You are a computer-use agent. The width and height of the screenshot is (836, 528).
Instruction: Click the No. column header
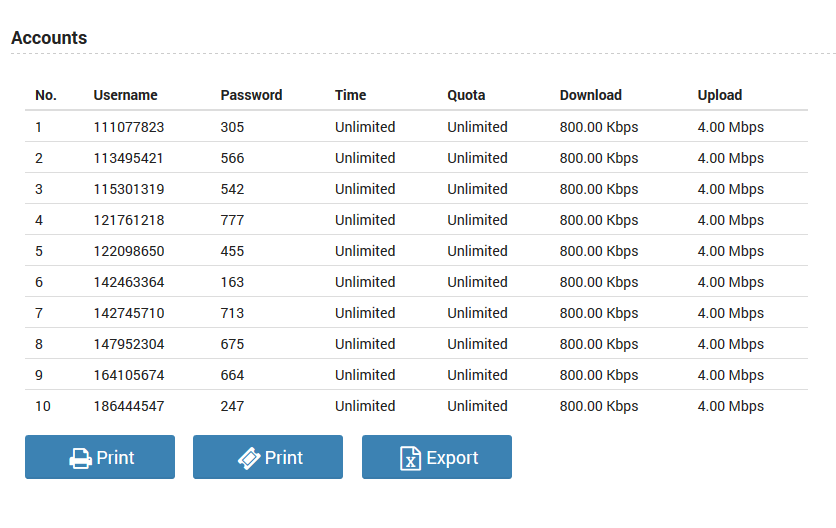pyautogui.click(x=46, y=95)
